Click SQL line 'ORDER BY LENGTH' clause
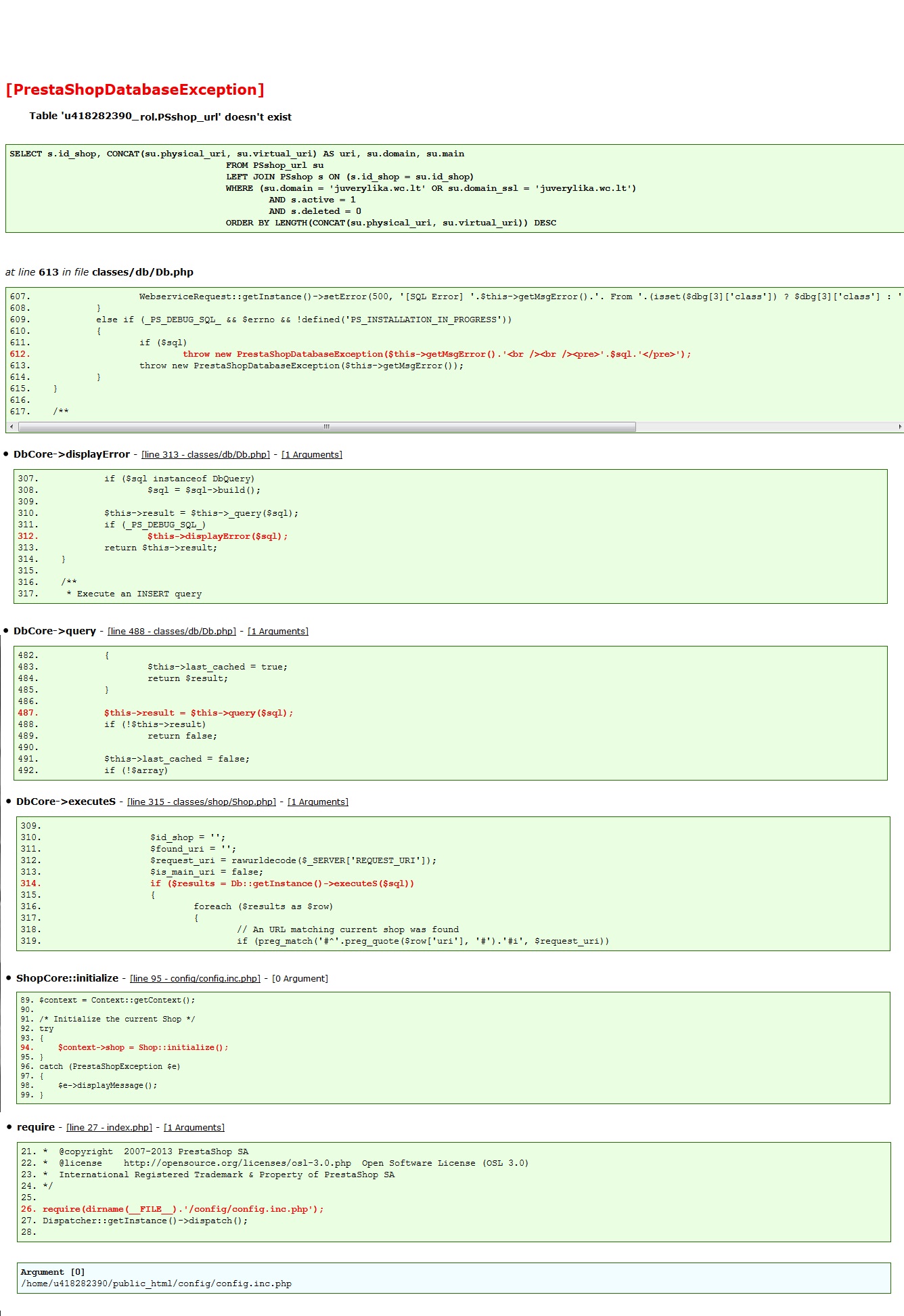Screen dimensions: 904x1316 (x=391, y=223)
